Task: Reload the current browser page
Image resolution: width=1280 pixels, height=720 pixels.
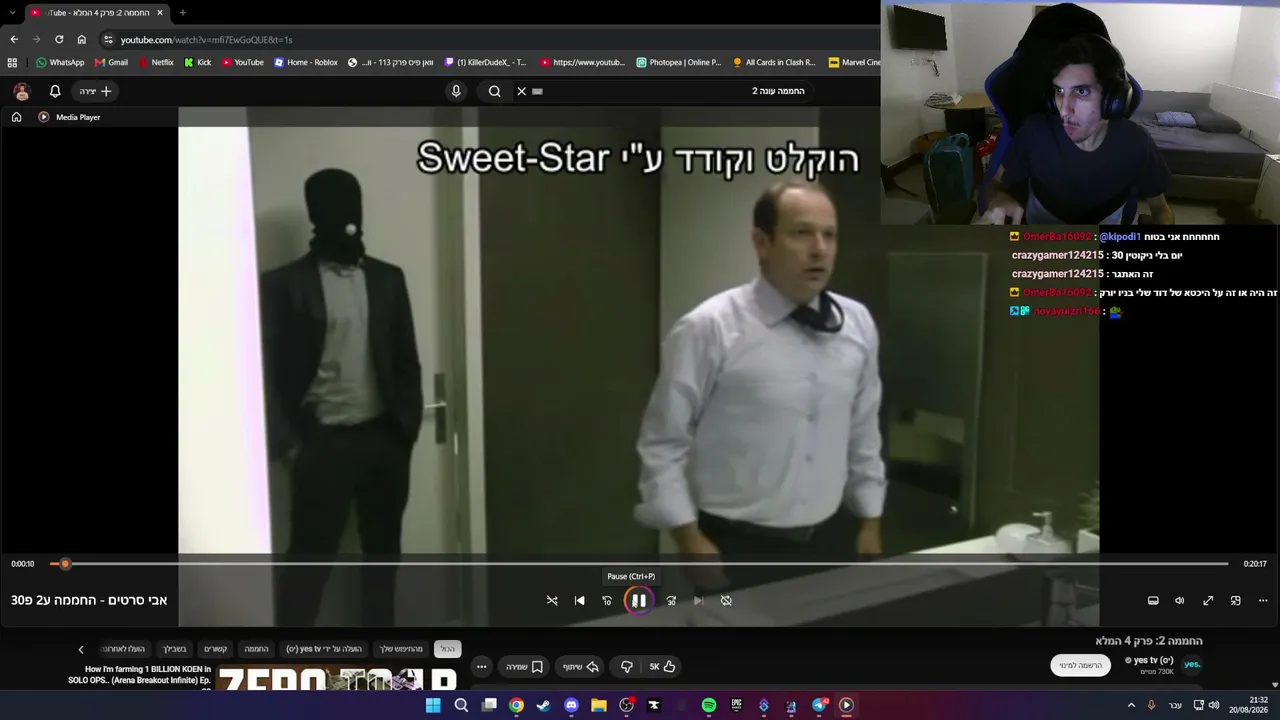Action: 59,40
